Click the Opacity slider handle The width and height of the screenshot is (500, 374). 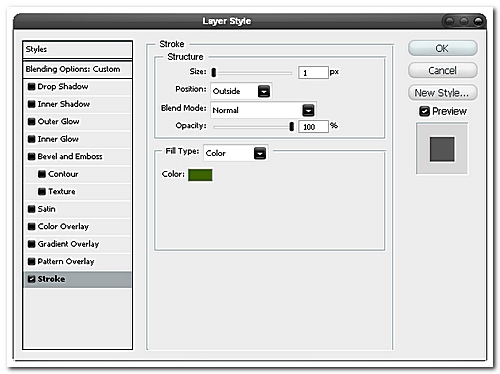(x=292, y=126)
